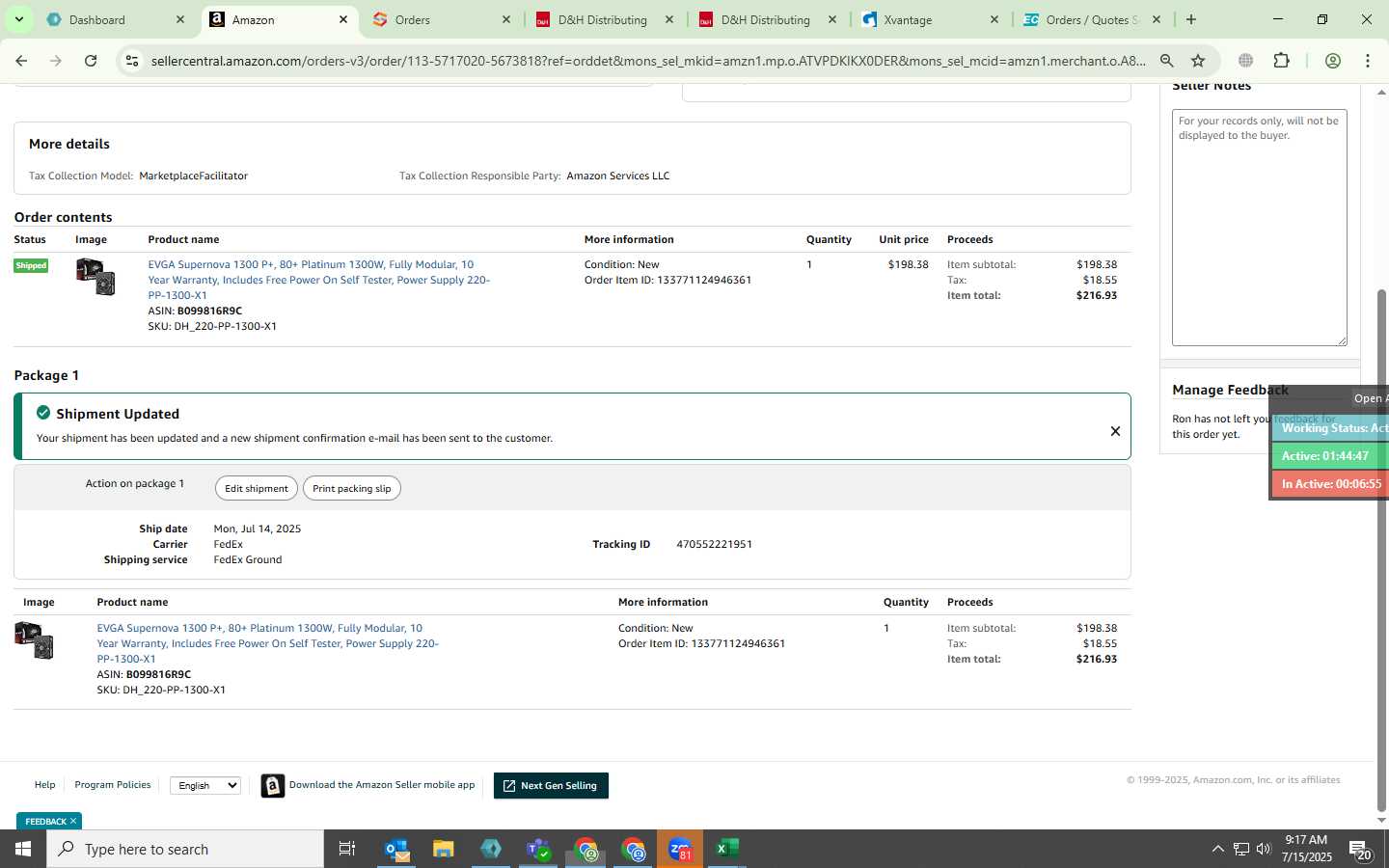Click the Amazon Services LLC value

pyautogui.click(x=618, y=176)
